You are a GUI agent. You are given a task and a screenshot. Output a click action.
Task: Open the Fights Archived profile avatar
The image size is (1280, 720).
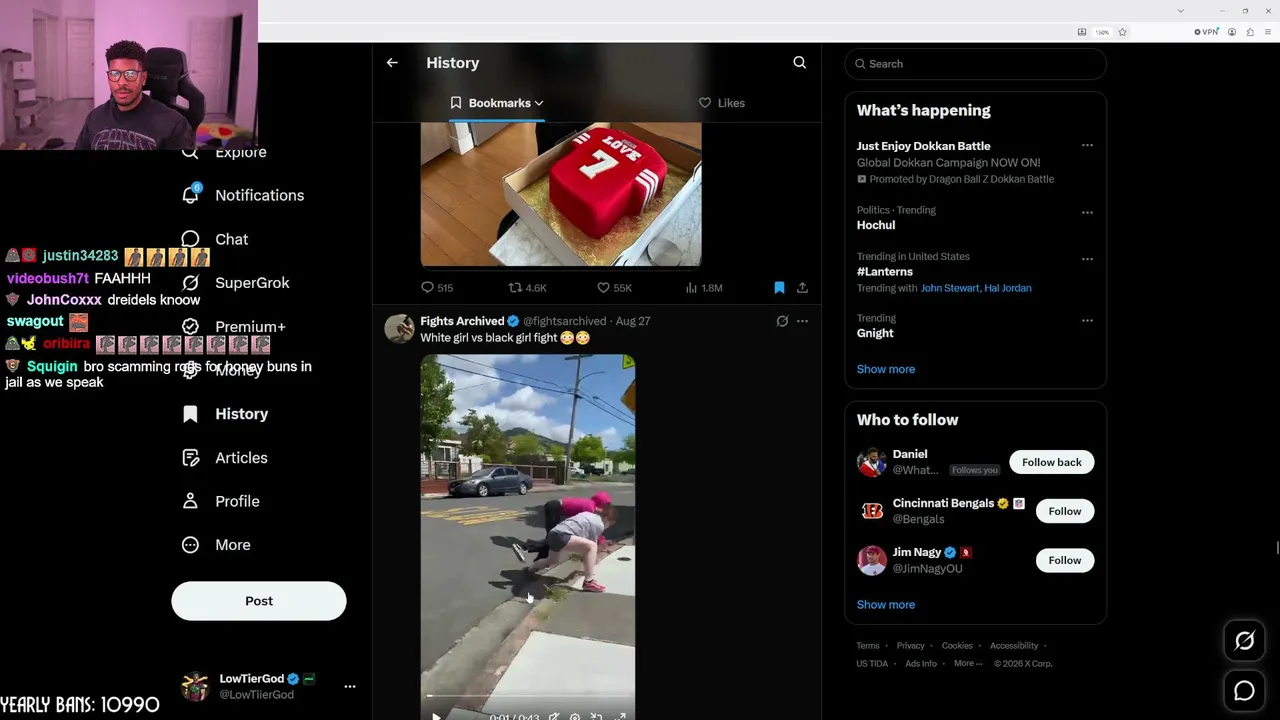[x=399, y=328]
